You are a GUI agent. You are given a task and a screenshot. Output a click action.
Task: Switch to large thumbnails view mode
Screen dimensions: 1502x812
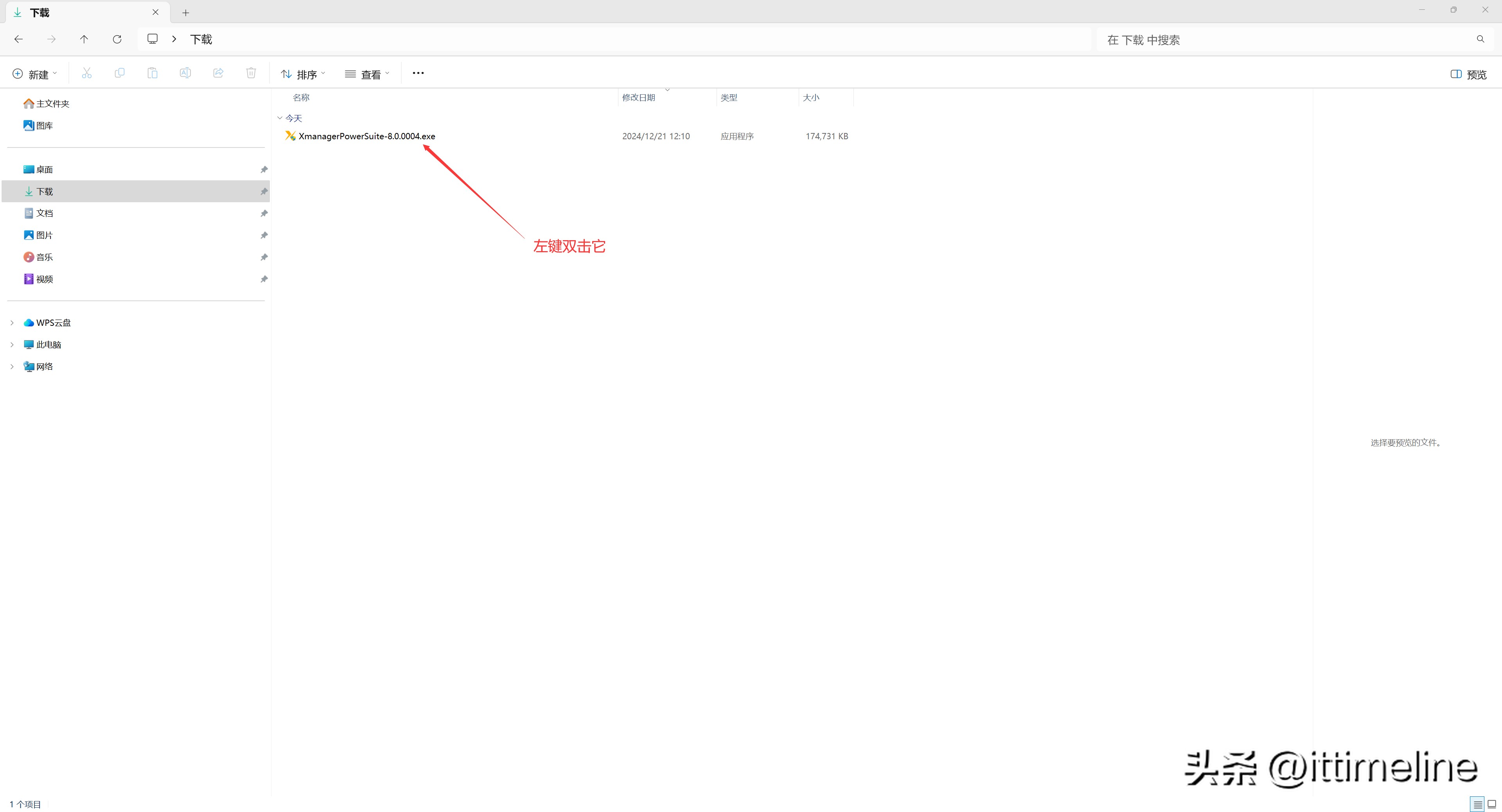click(1491, 805)
